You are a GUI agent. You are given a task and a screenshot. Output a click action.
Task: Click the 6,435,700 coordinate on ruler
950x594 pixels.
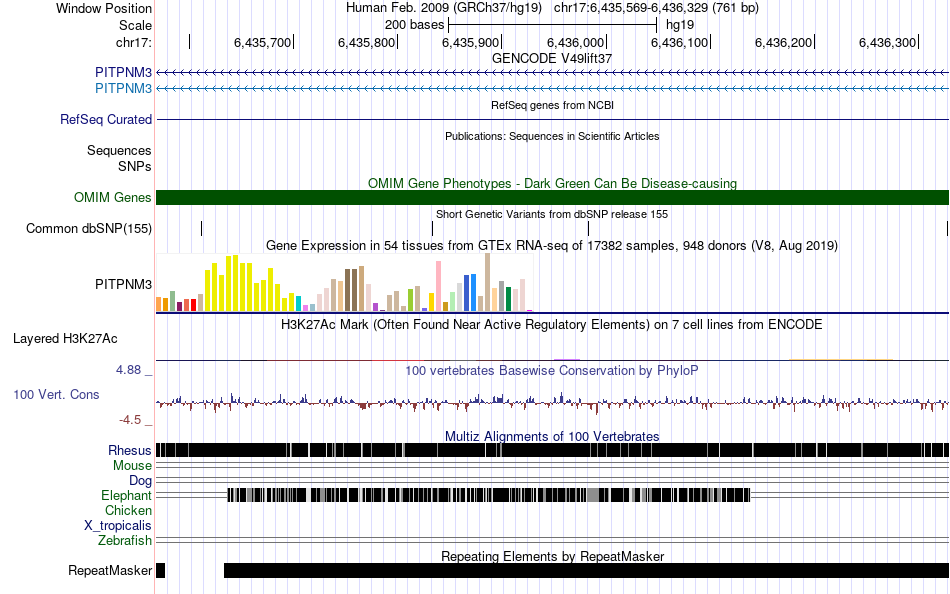click(262, 42)
